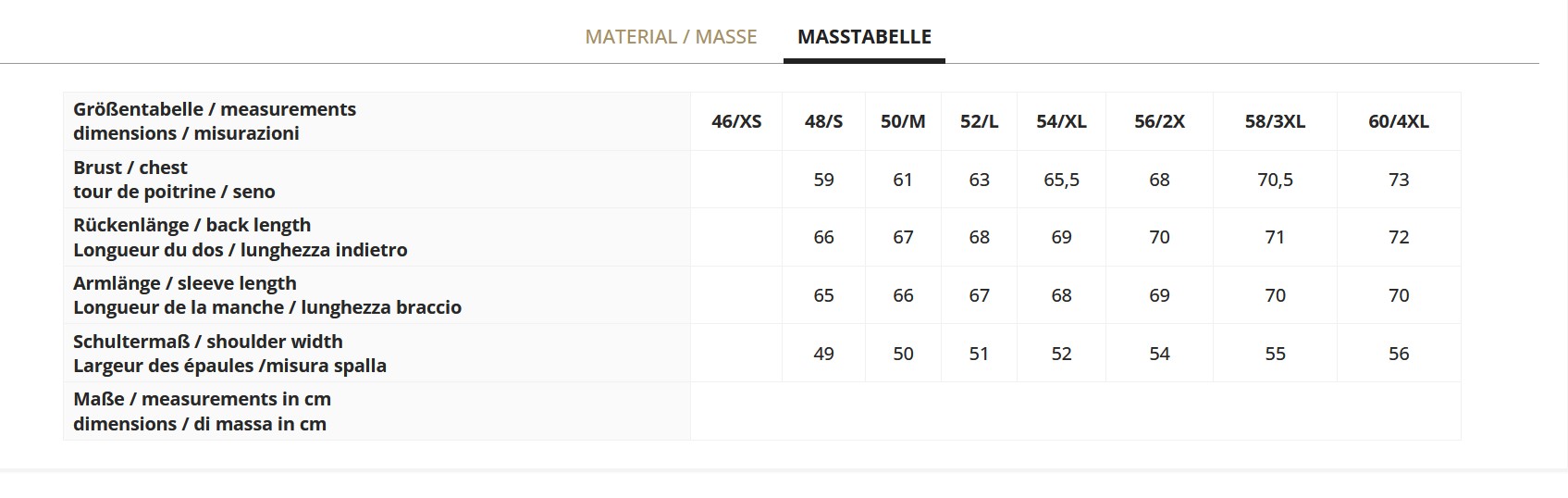Select the 54/XL size column header
The image size is (1568, 498).
point(1061,121)
